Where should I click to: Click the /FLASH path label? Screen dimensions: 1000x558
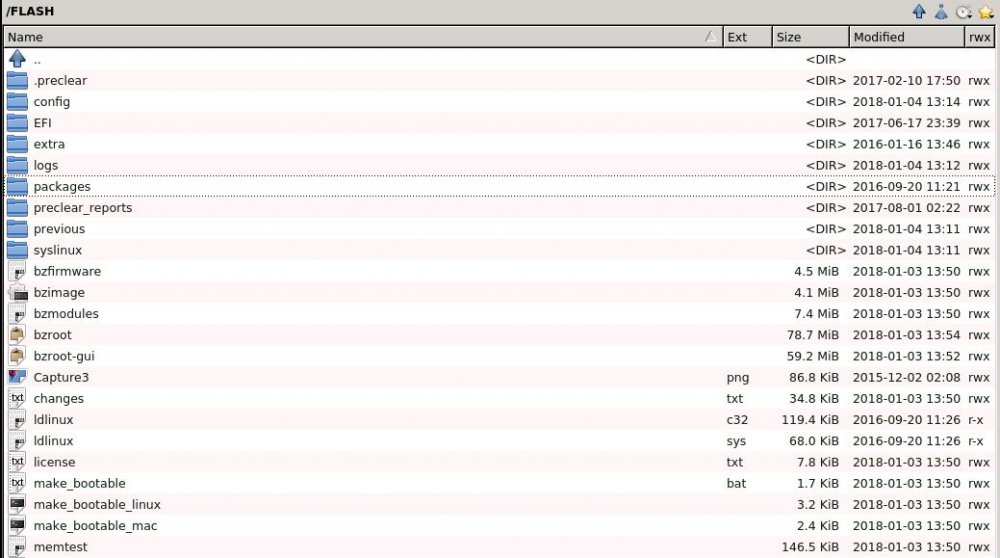pos(30,11)
